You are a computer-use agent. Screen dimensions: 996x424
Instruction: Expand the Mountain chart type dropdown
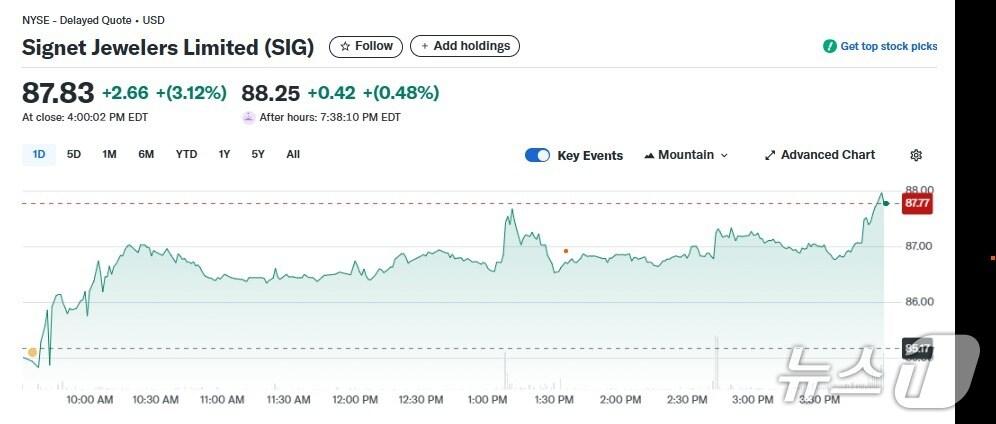686,155
